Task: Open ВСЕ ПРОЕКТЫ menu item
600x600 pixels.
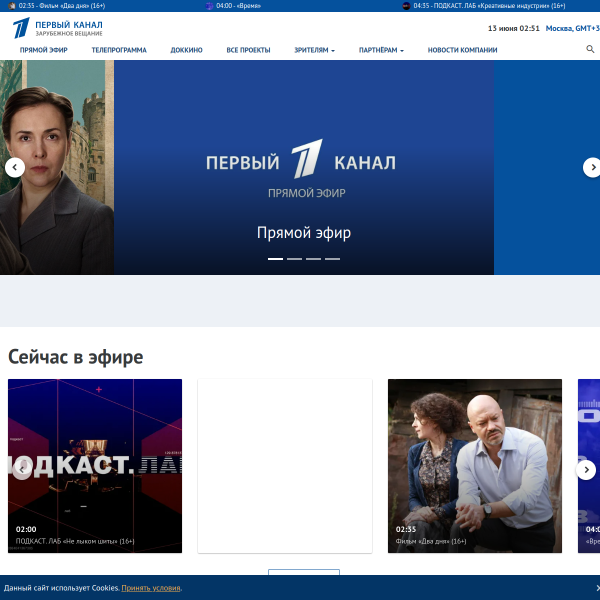Action: [x=248, y=50]
